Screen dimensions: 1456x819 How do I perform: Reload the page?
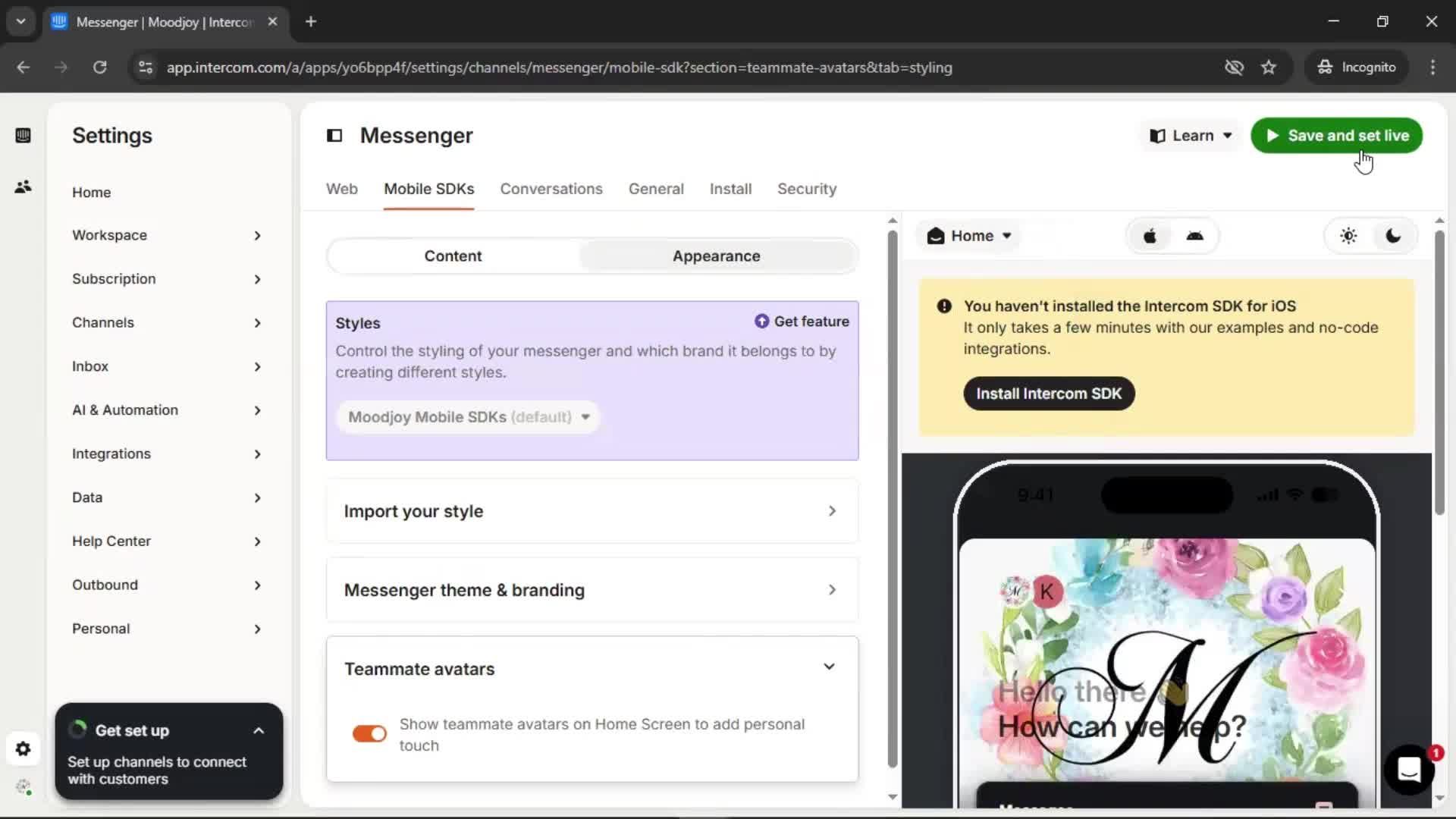[99, 67]
